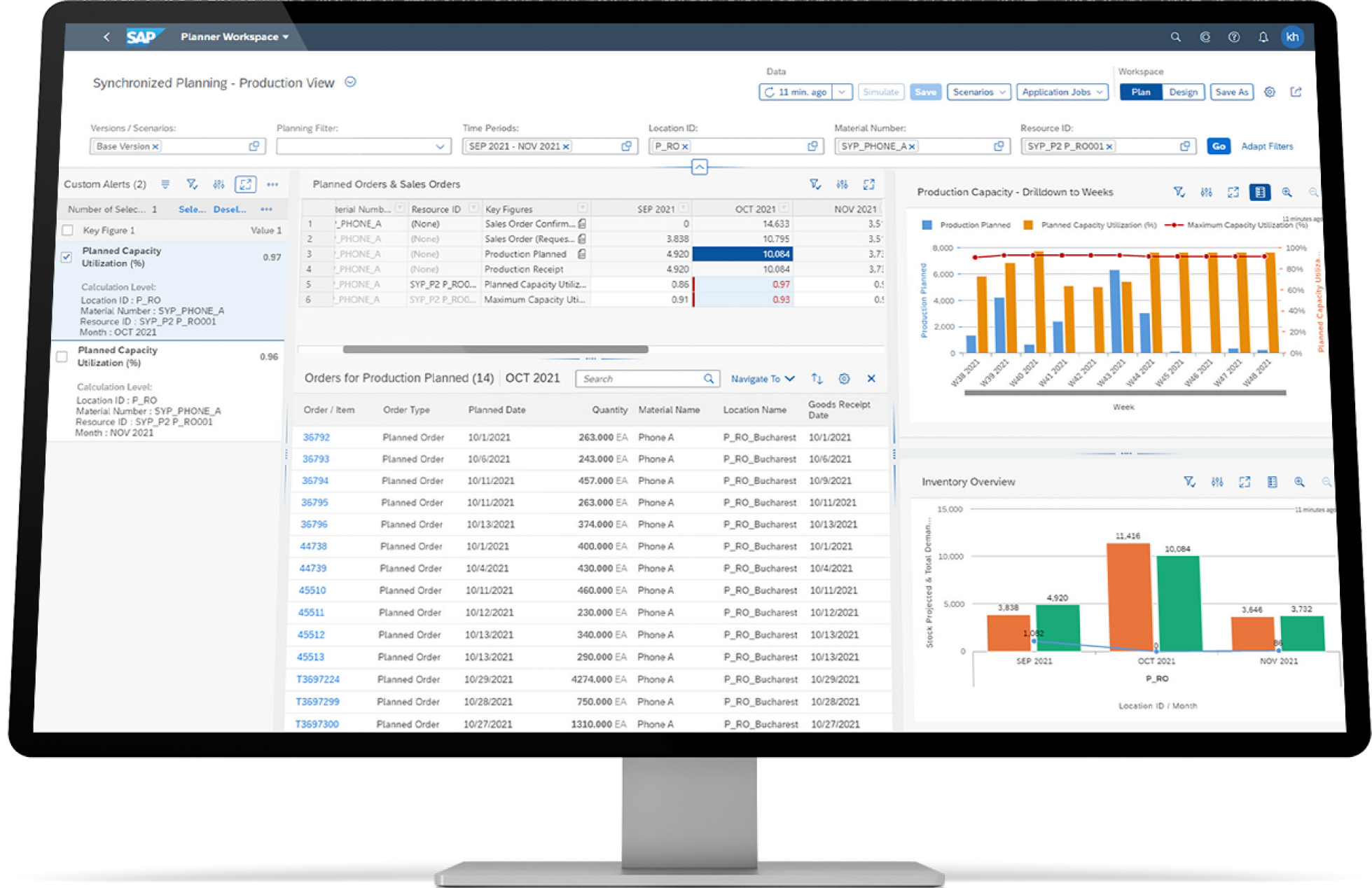Viewport: 1372px width, 888px height.
Task: Sort the Orders for Production Planned list
Action: point(817,378)
